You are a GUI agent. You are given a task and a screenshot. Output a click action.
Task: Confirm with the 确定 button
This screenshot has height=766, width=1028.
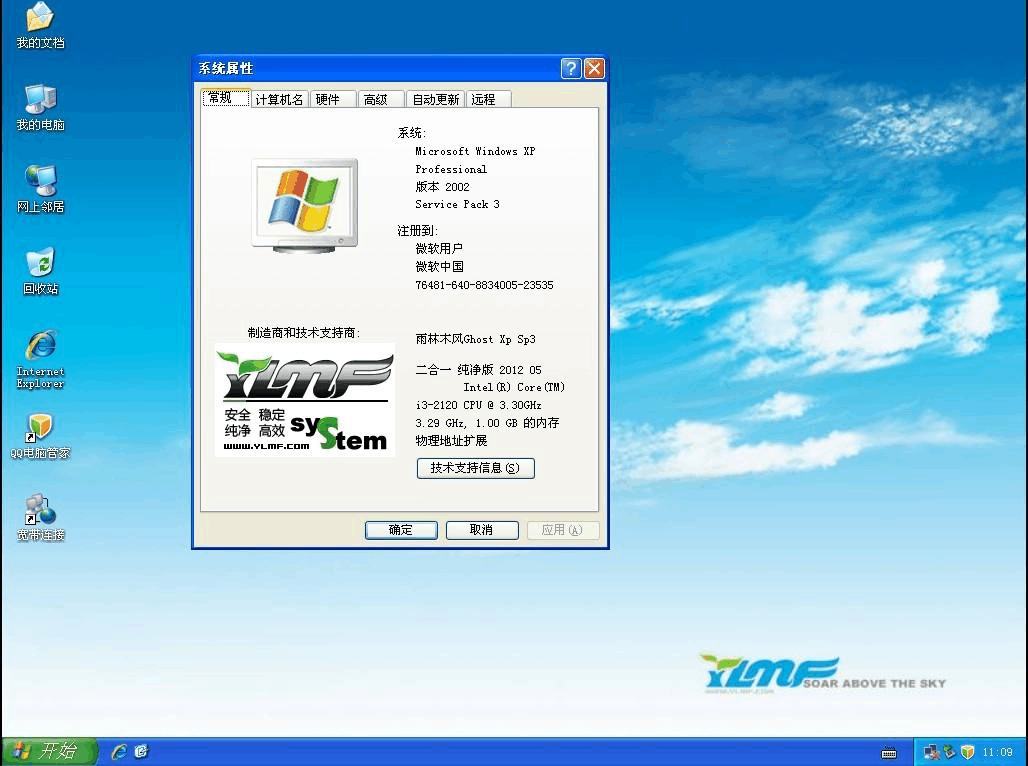(x=401, y=530)
